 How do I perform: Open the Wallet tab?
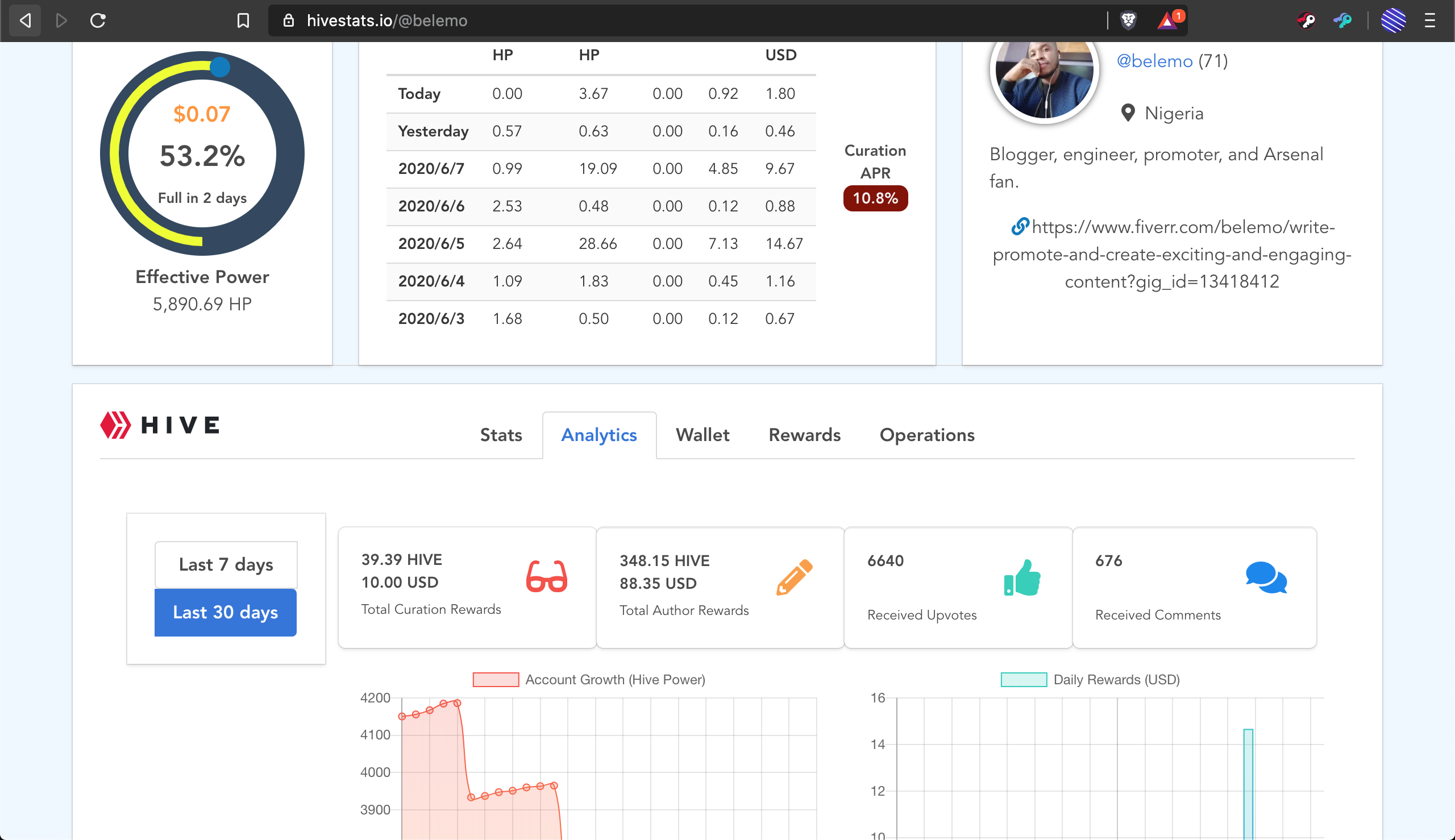coord(702,435)
